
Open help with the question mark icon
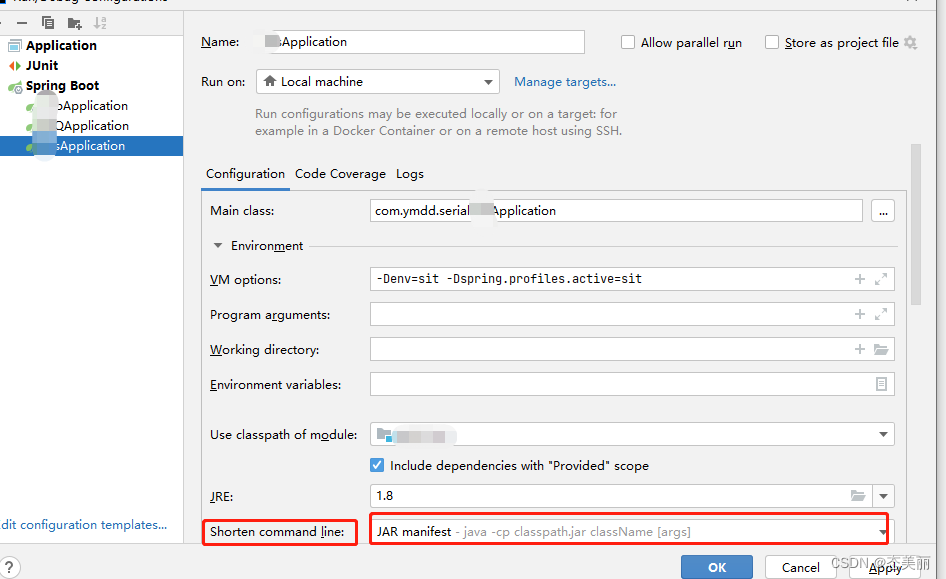11,567
